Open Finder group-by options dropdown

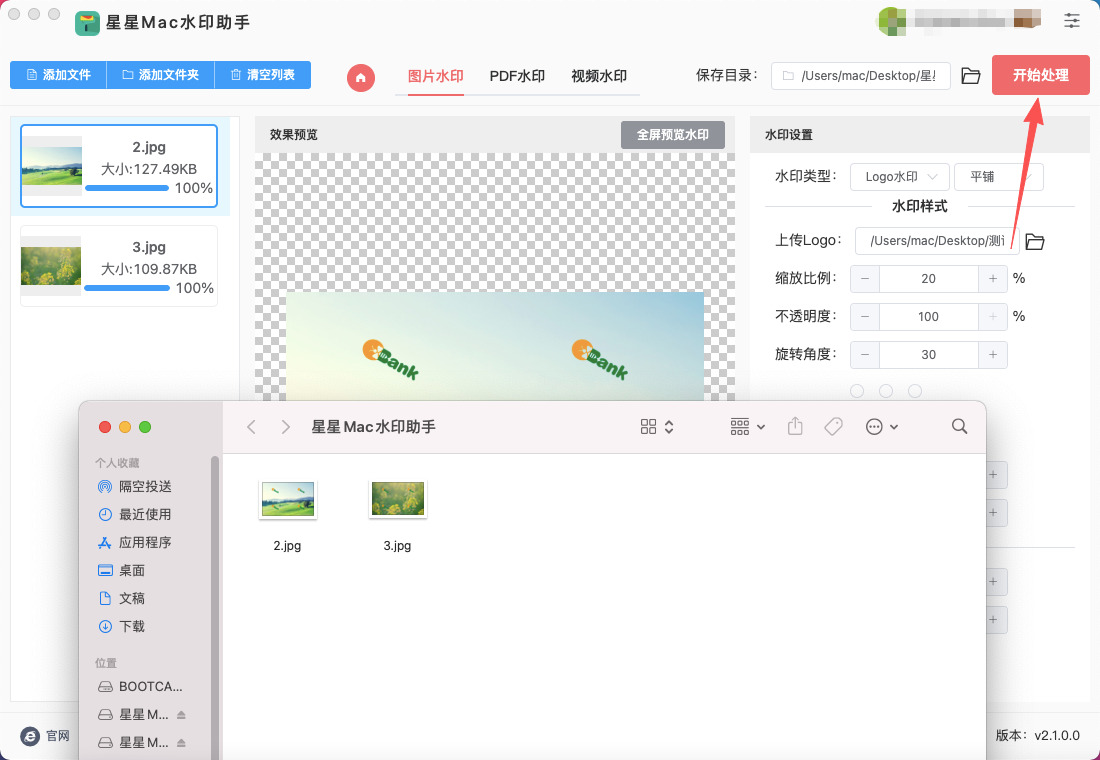747,427
